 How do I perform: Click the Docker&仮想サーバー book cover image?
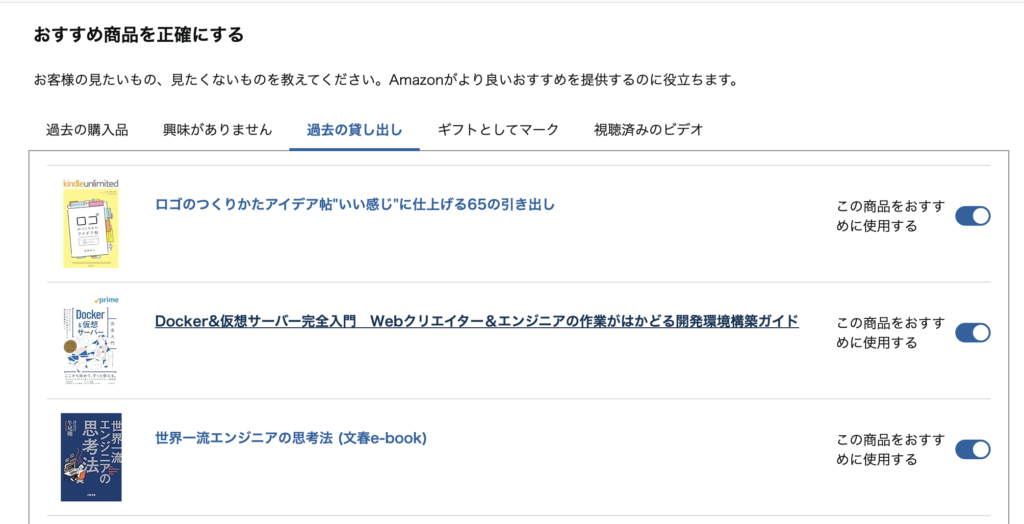[x=91, y=345]
